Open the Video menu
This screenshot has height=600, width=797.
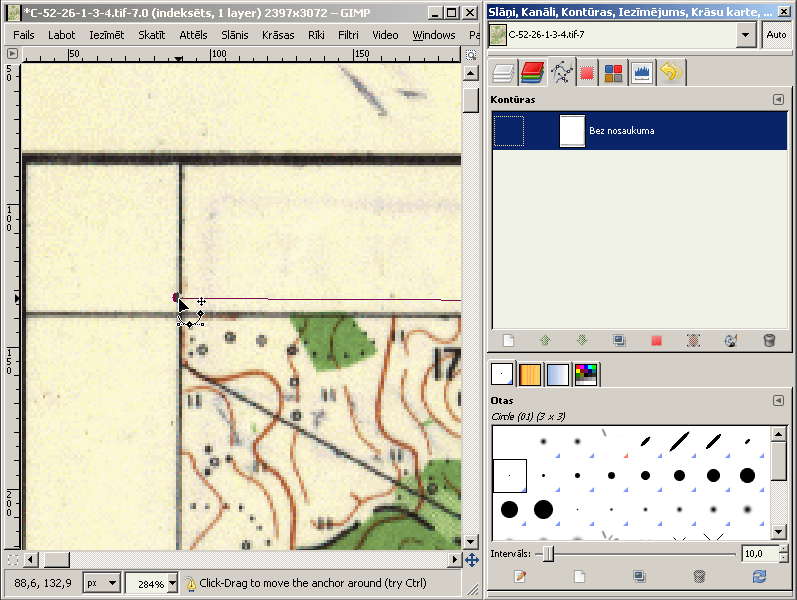click(x=385, y=35)
